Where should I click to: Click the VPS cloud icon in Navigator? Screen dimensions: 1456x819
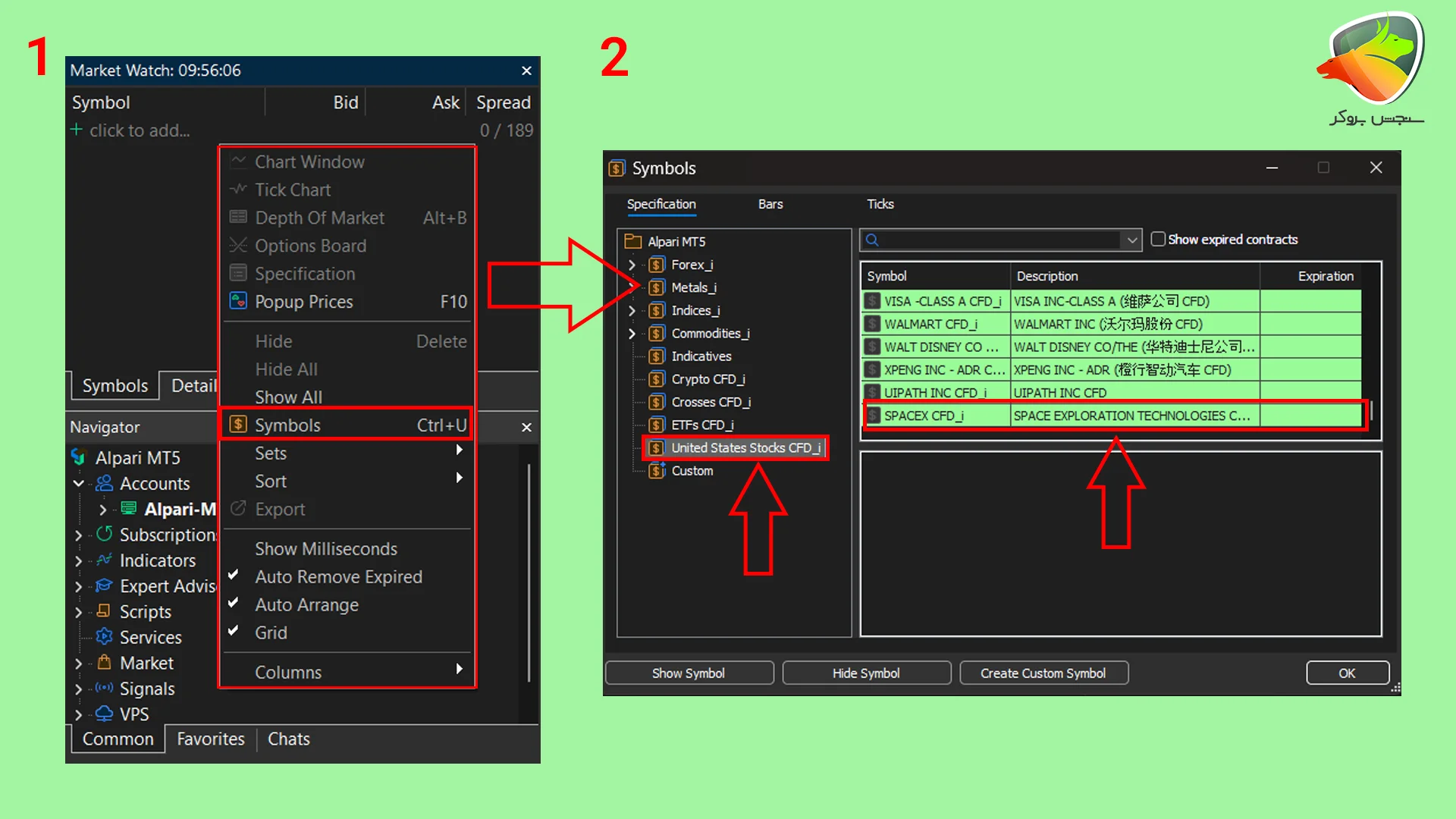[x=105, y=714]
